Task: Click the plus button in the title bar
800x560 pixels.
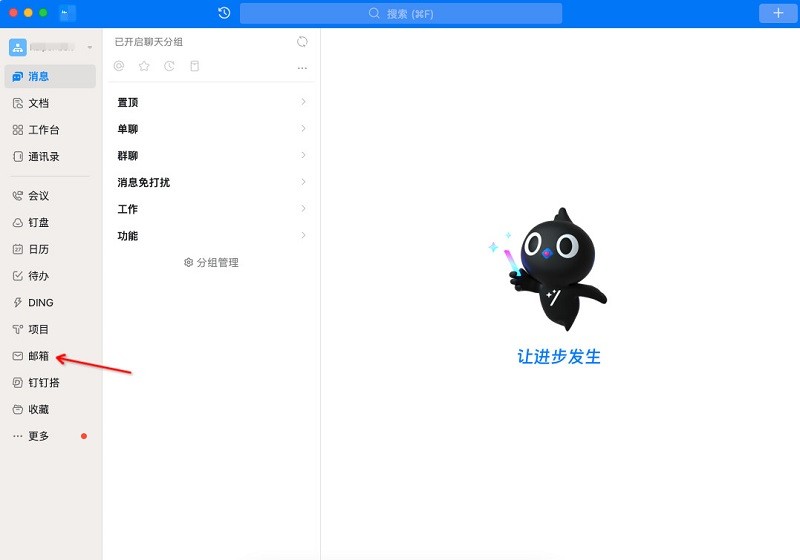Action: (778, 13)
